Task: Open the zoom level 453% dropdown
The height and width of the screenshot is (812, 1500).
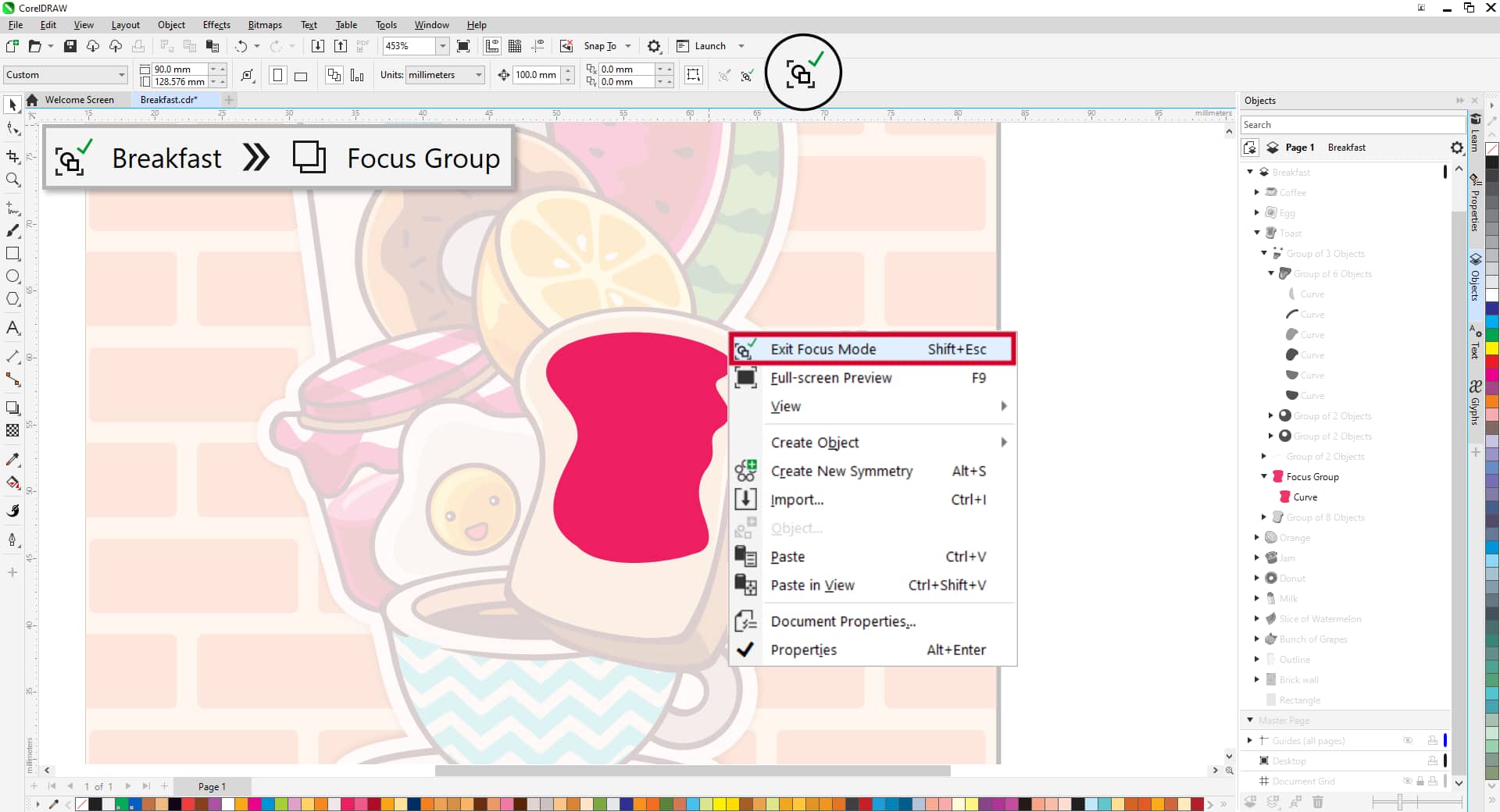Action: tap(442, 46)
